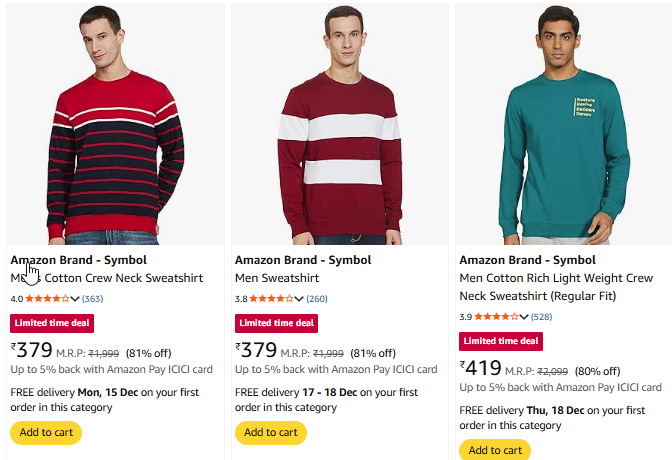The width and height of the screenshot is (672, 460).
Task: Open 'Men Cotton Rich Light Weight' title link
Action: pos(555,278)
